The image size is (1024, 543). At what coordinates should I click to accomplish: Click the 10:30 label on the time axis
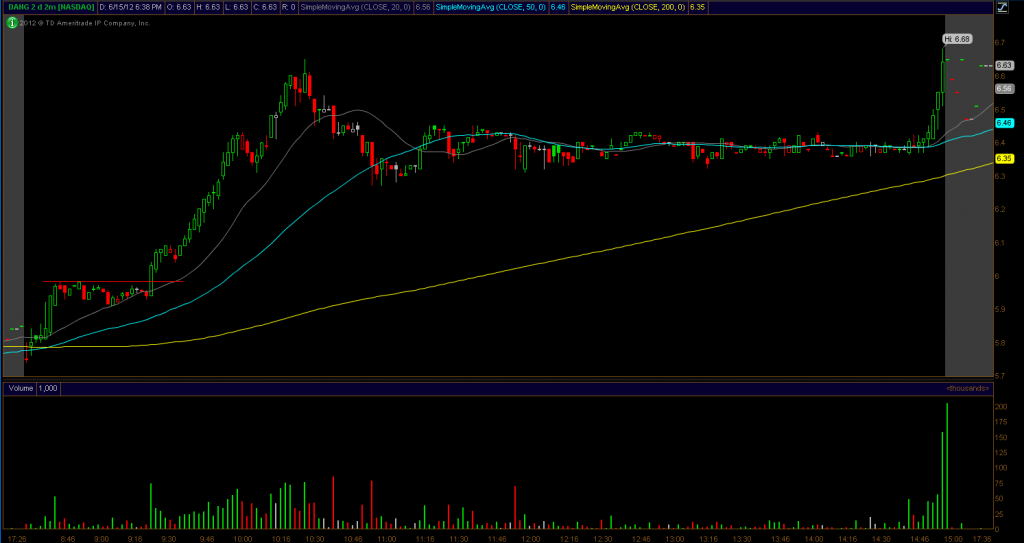[315, 538]
